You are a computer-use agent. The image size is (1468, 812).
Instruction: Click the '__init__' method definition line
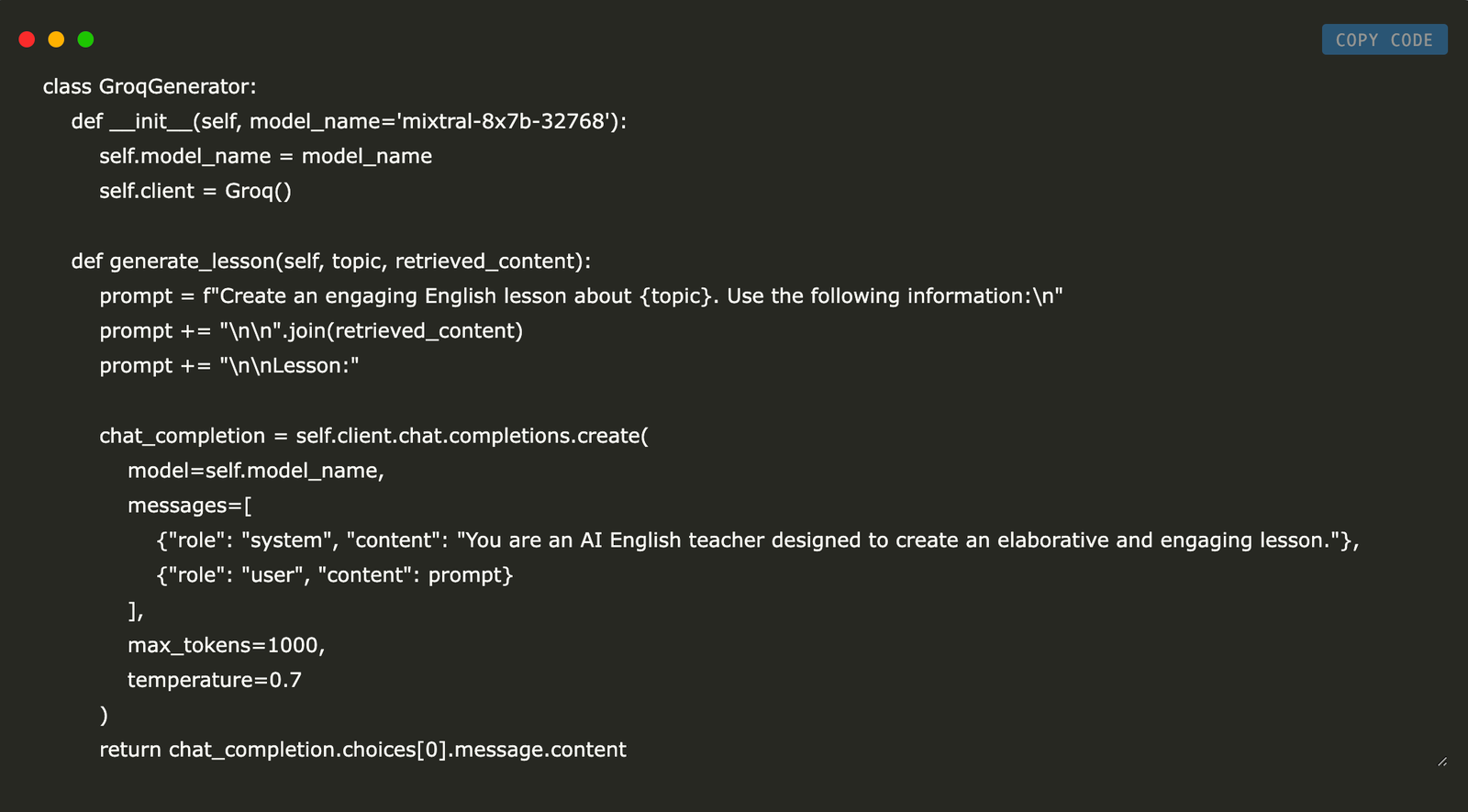349,121
